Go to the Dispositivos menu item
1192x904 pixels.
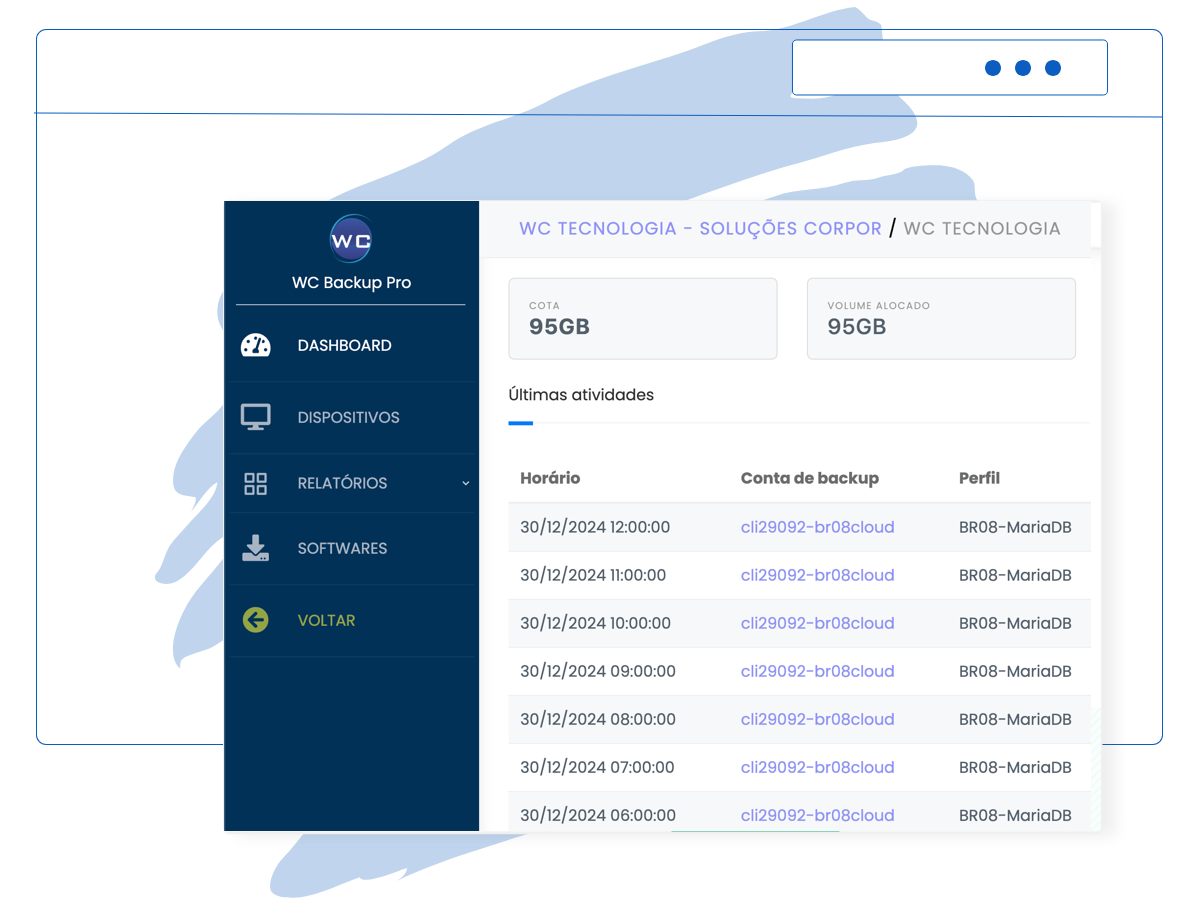[x=348, y=418]
